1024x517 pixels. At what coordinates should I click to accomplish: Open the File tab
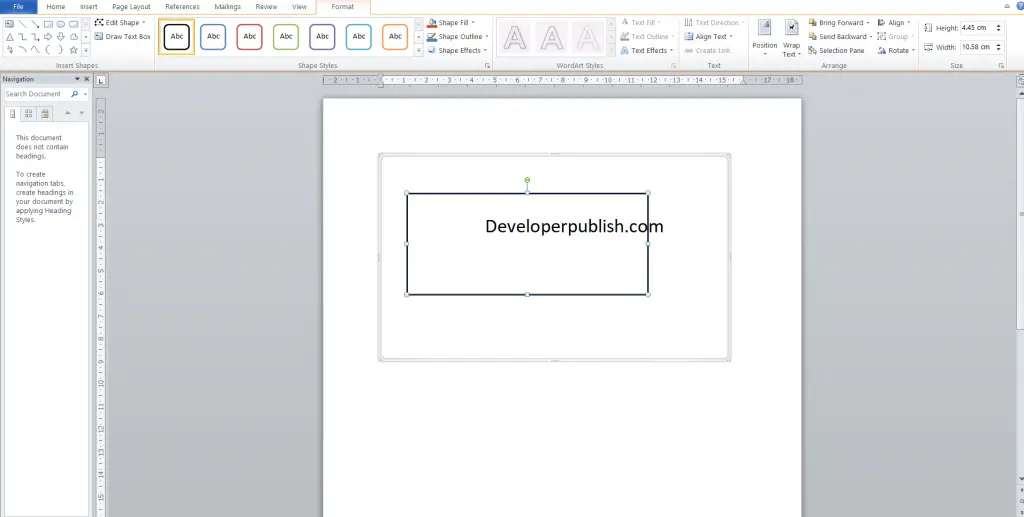coord(18,7)
